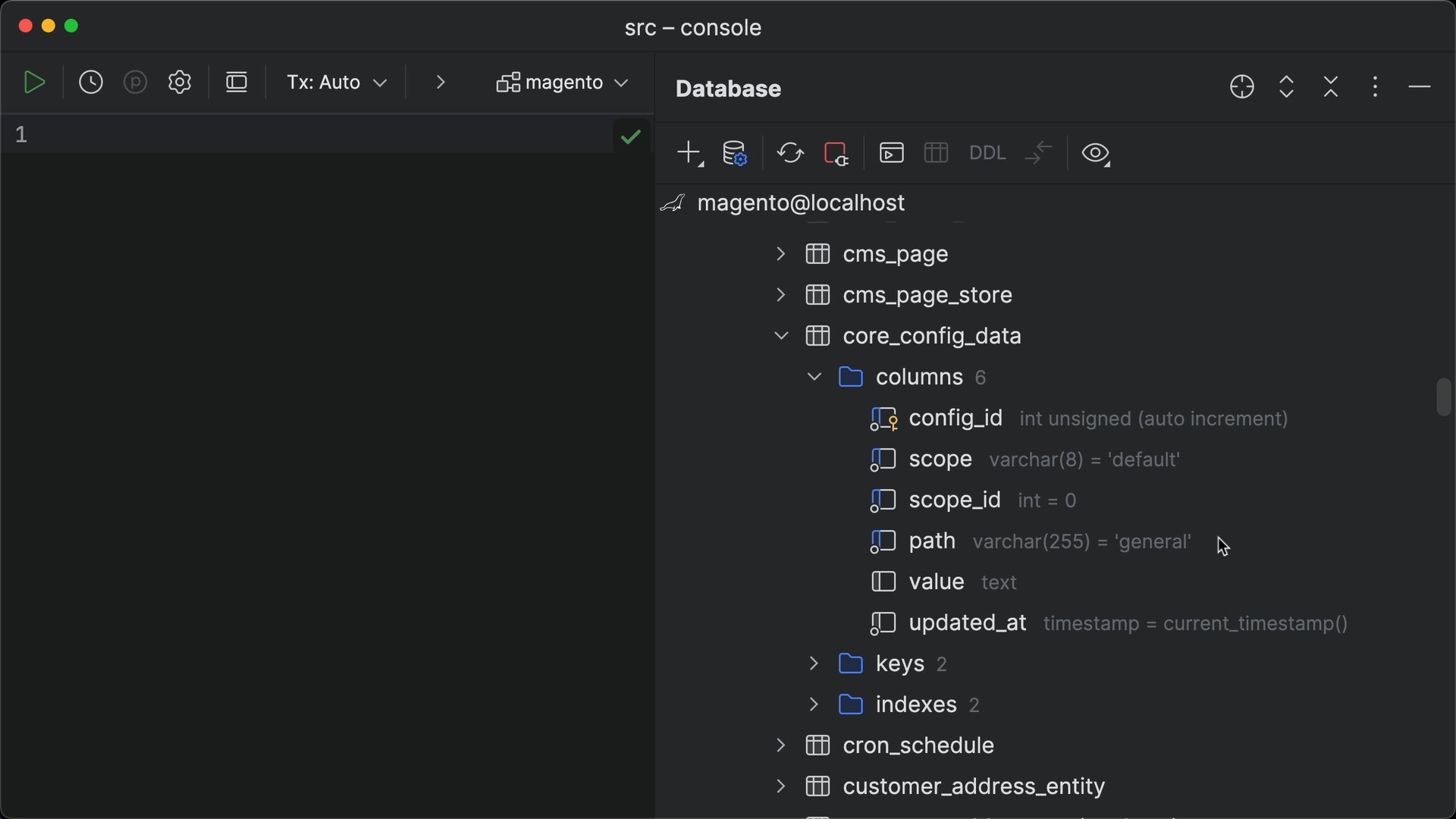Select the path column
1456x819 pixels.
coord(932,541)
